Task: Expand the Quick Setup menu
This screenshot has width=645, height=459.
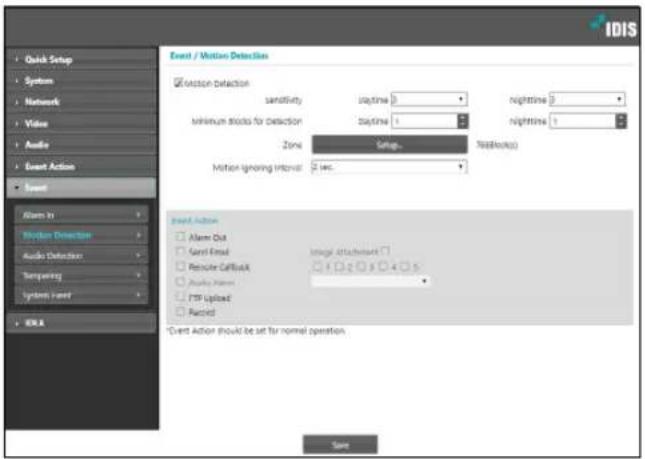Action: [81, 59]
